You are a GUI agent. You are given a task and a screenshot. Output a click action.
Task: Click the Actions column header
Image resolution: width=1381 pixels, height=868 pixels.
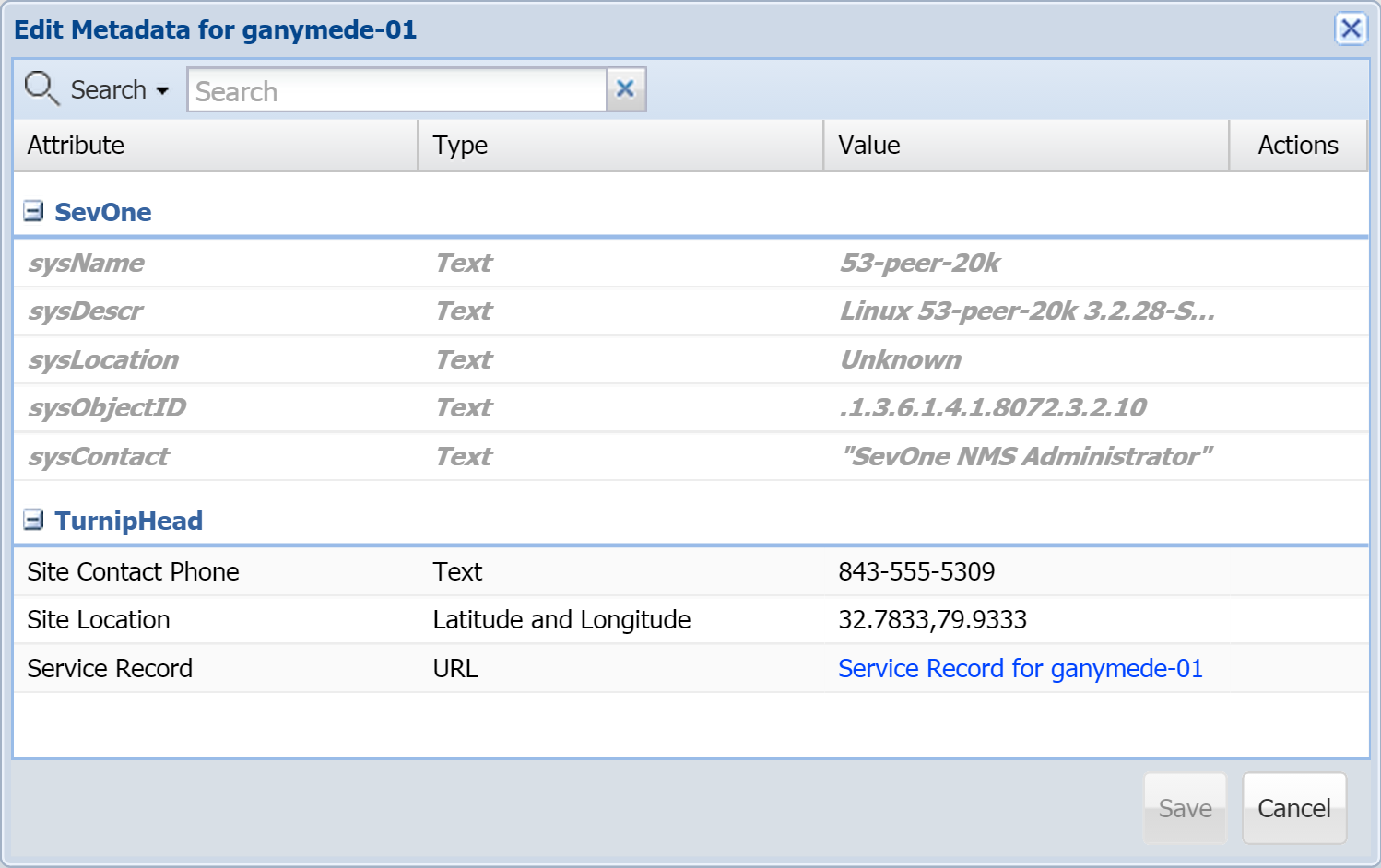click(x=1298, y=145)
